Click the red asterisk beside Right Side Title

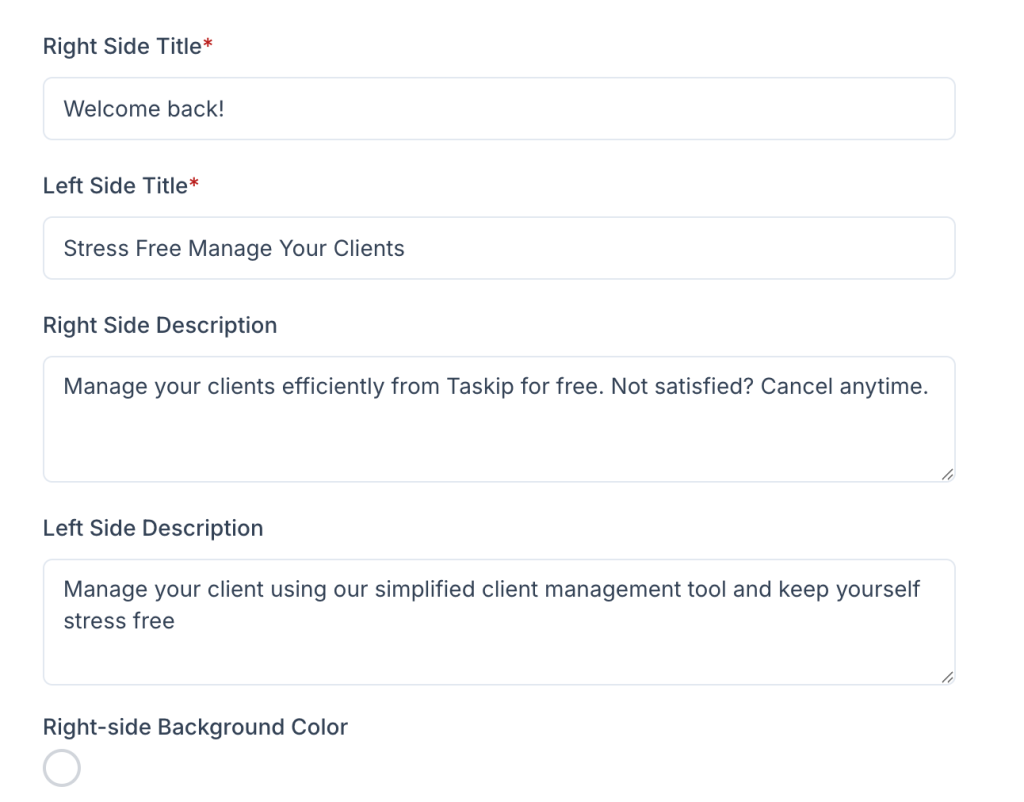point(207,46)
